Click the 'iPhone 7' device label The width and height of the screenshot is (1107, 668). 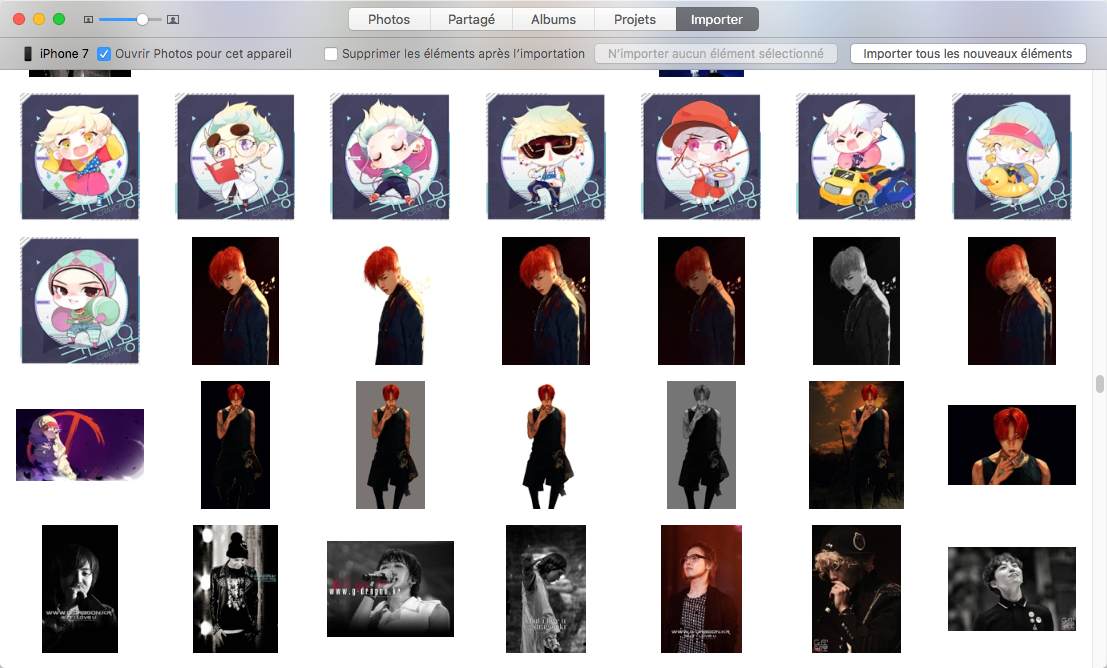pos(64,54)
